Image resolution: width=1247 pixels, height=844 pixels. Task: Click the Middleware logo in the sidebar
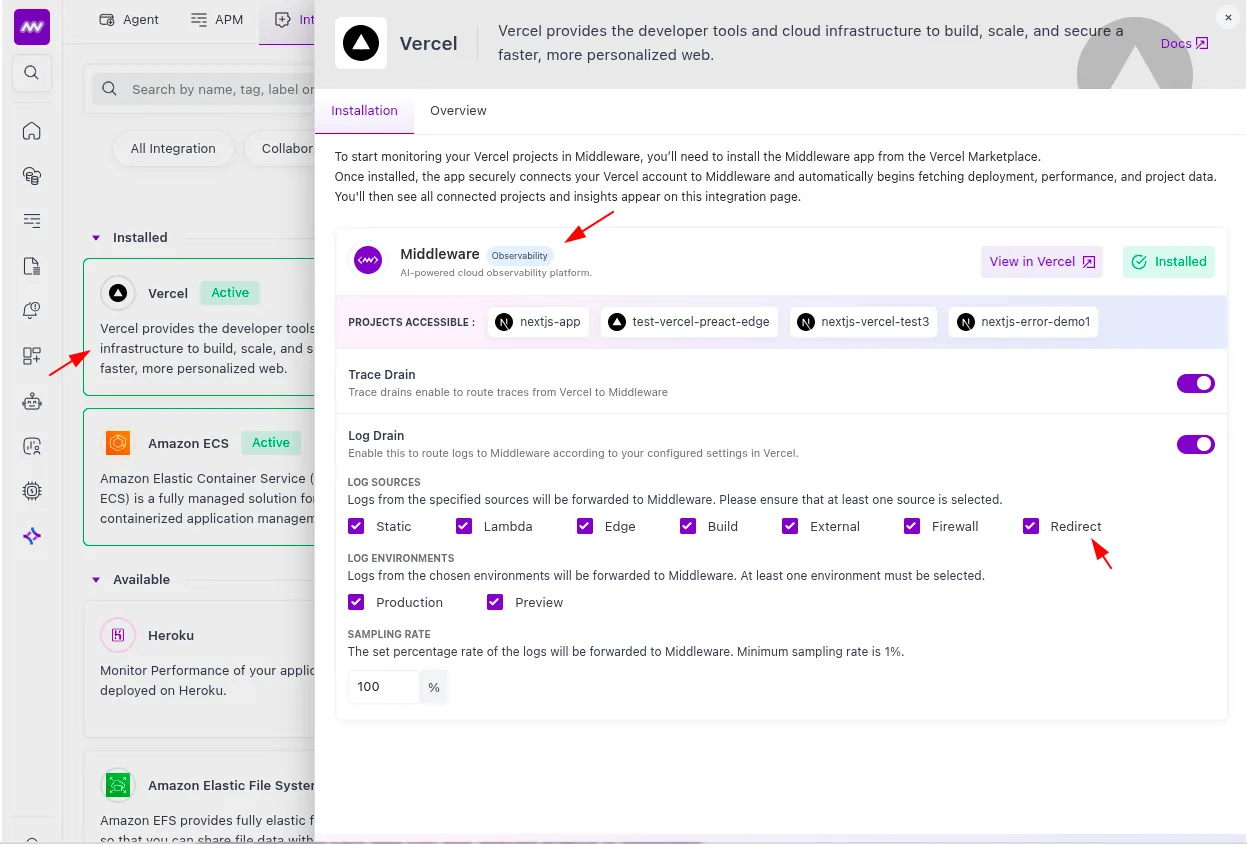(31, 26)
